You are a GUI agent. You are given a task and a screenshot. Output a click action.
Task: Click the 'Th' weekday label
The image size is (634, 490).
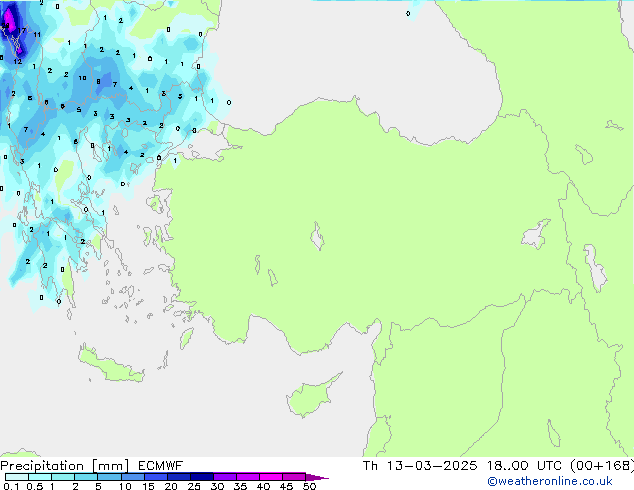coord(370,466)
